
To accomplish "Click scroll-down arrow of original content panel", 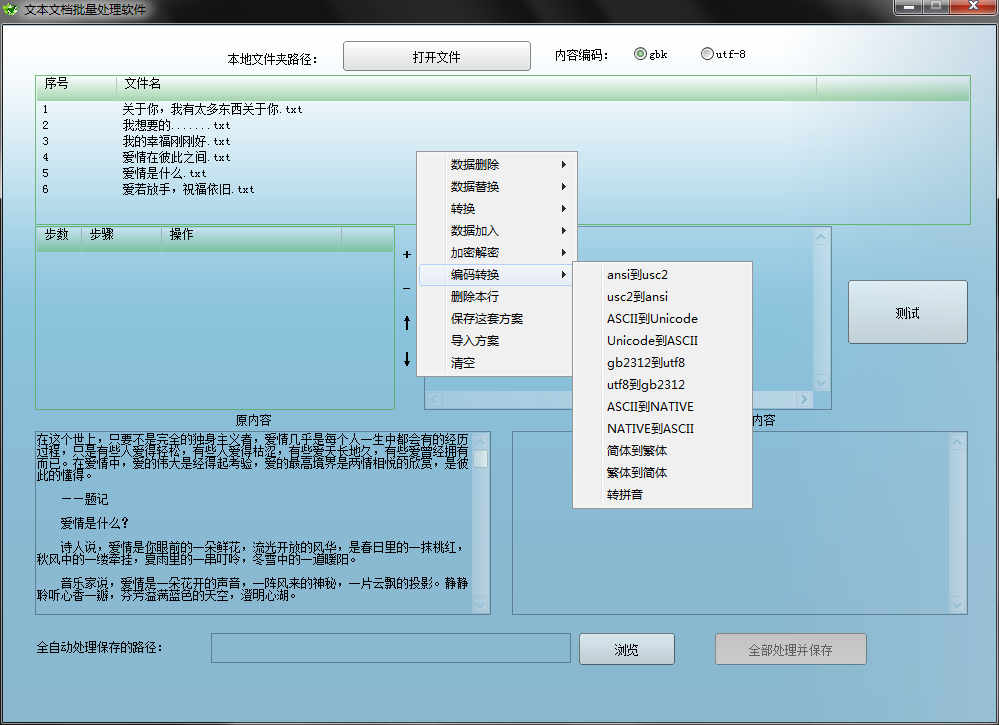I will 481,604.
